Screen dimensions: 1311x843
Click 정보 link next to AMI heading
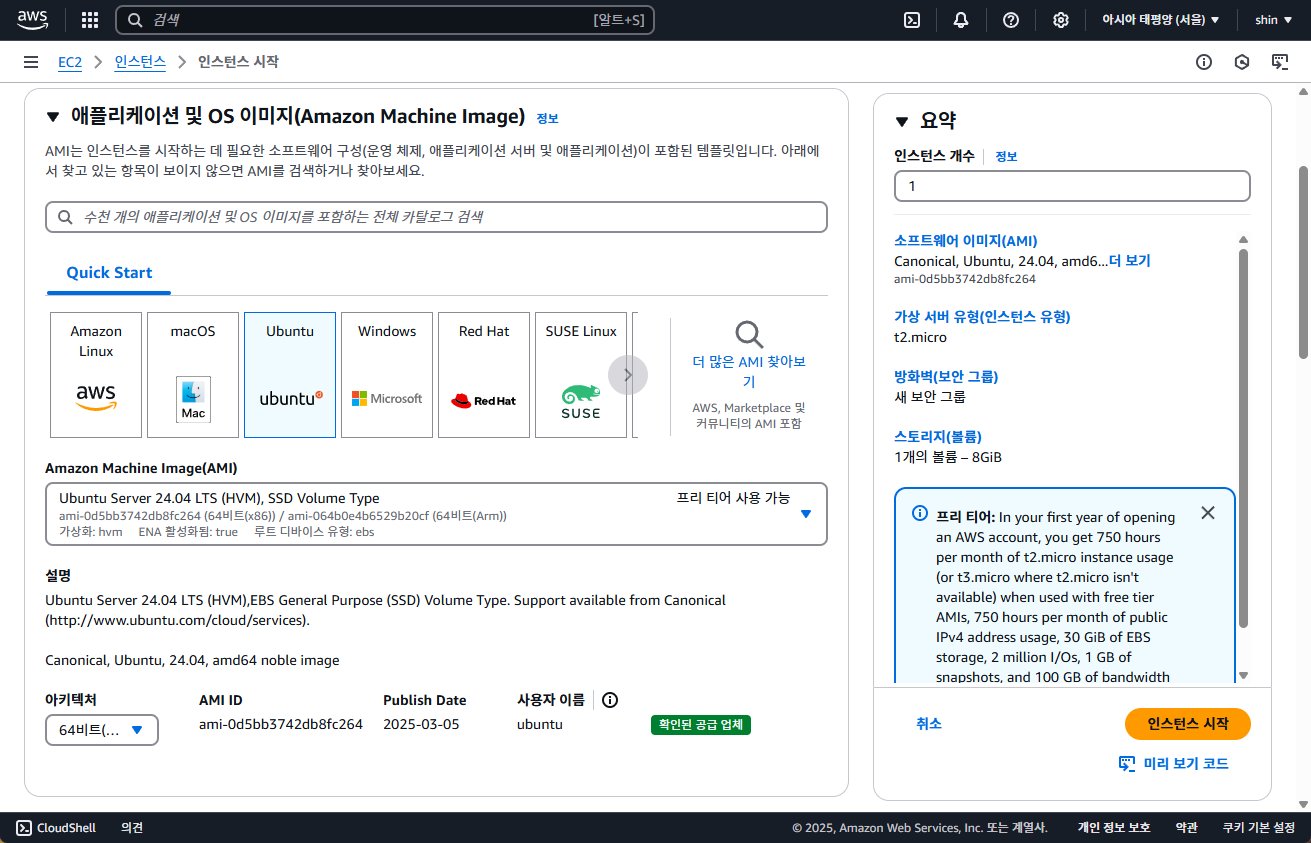pyautogui.click(x=548, y=118)
